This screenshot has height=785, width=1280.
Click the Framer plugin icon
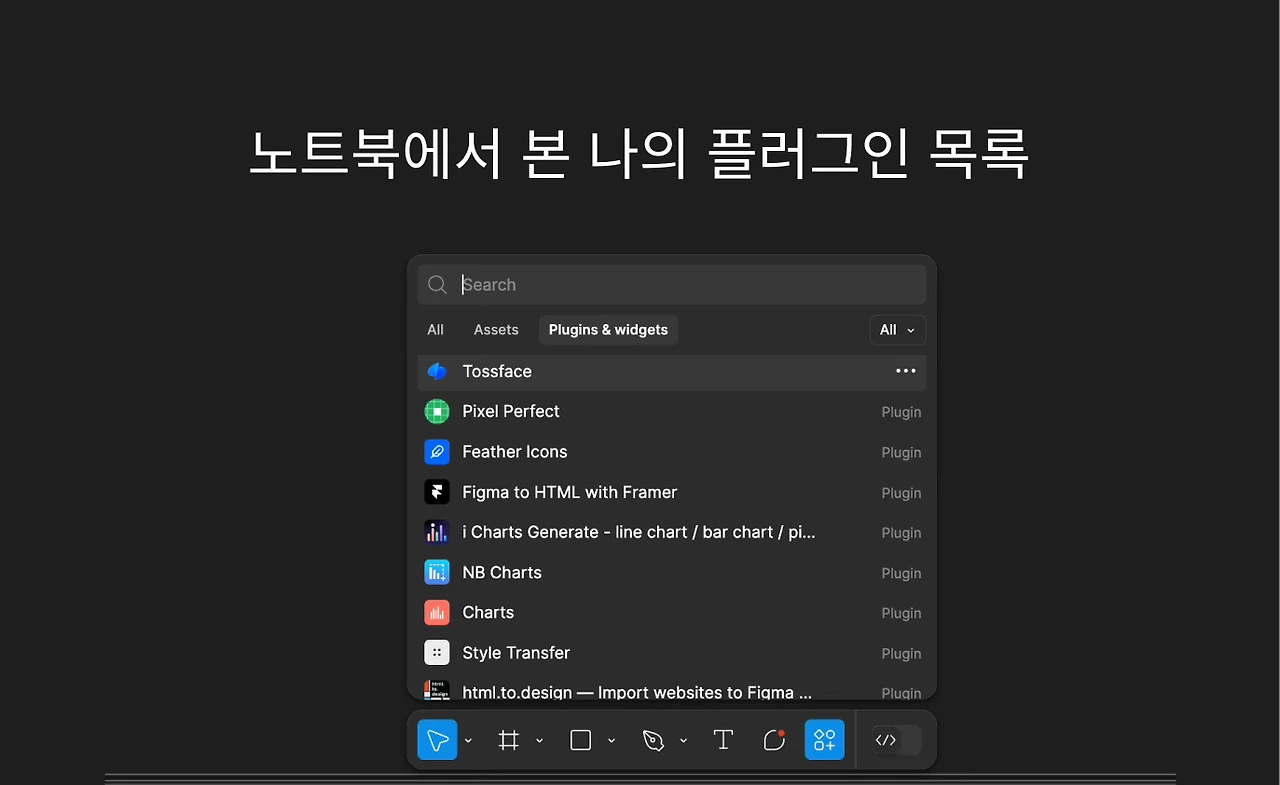(437, 492)
